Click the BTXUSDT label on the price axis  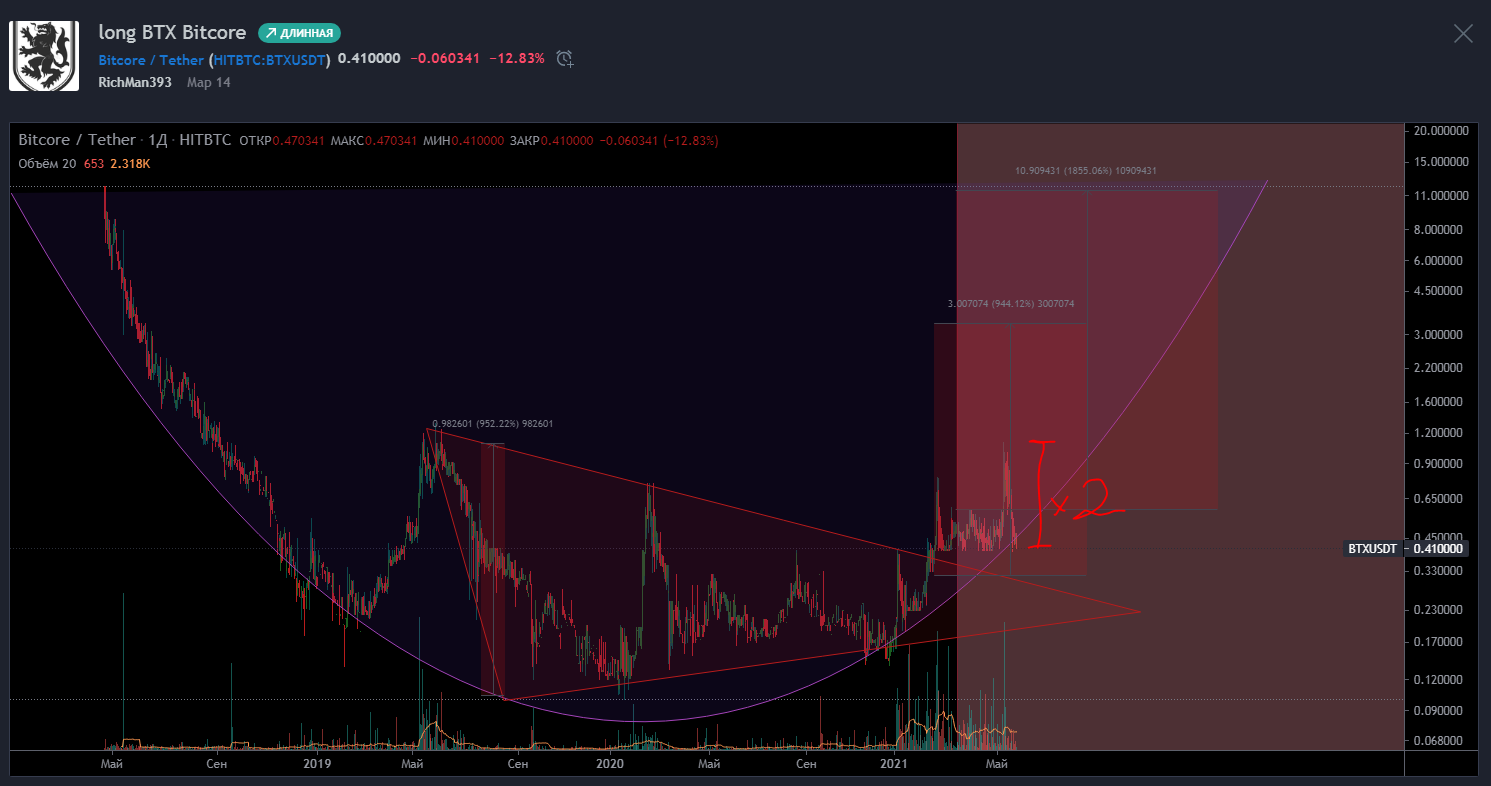[x=1372, y=548]
